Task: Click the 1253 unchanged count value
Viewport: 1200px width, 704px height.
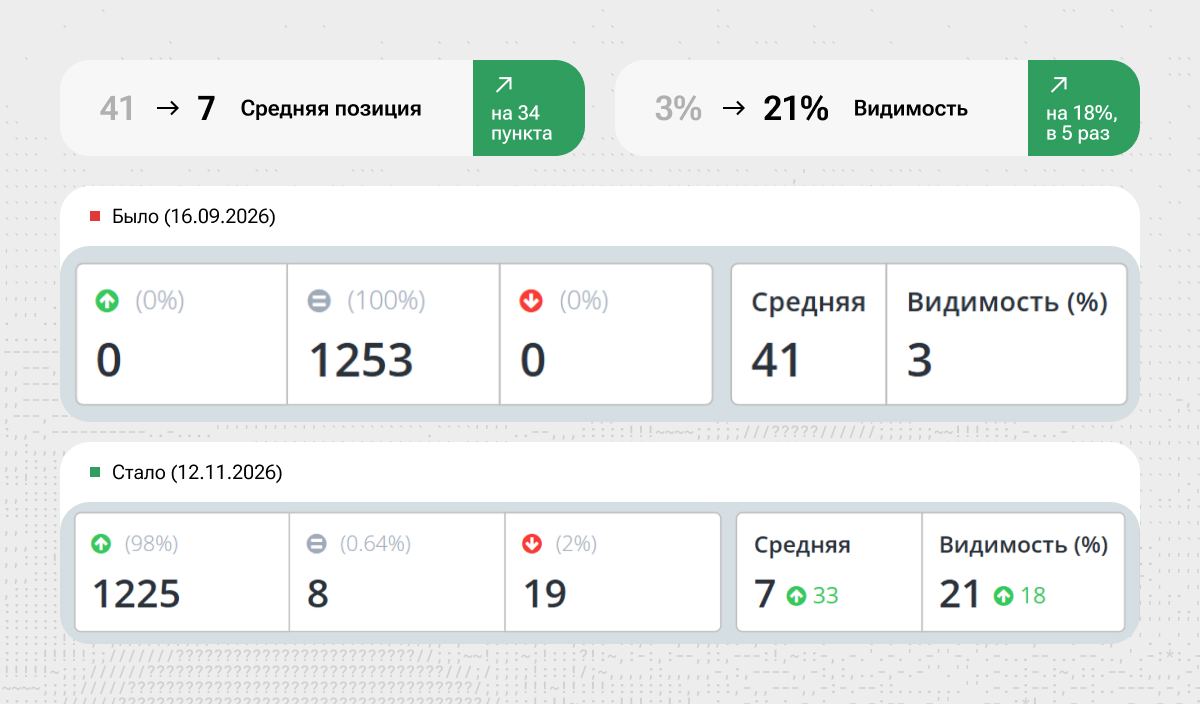Action: pos(360,360)
